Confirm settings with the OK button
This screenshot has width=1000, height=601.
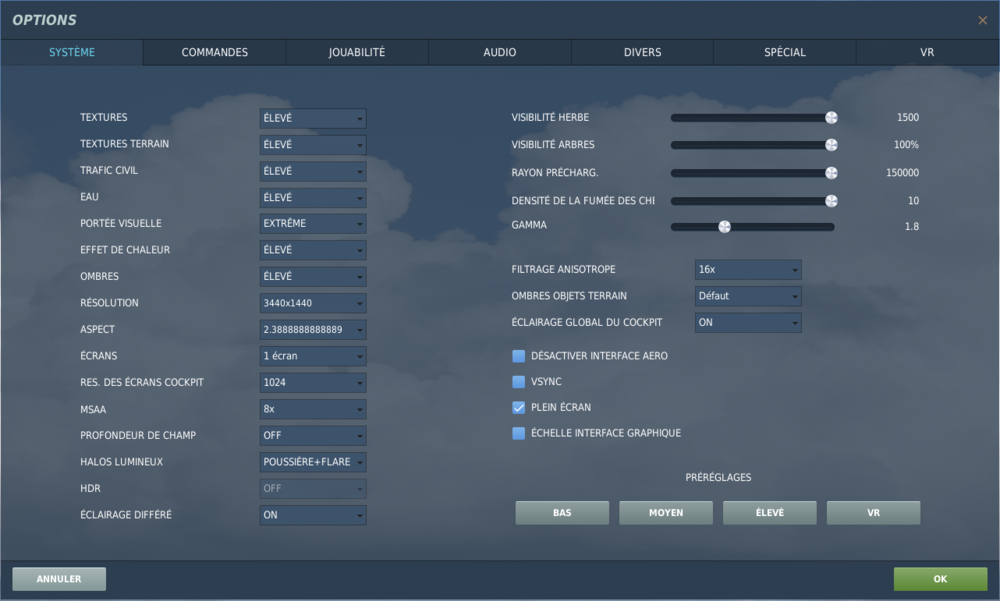[x=939, y=578]
